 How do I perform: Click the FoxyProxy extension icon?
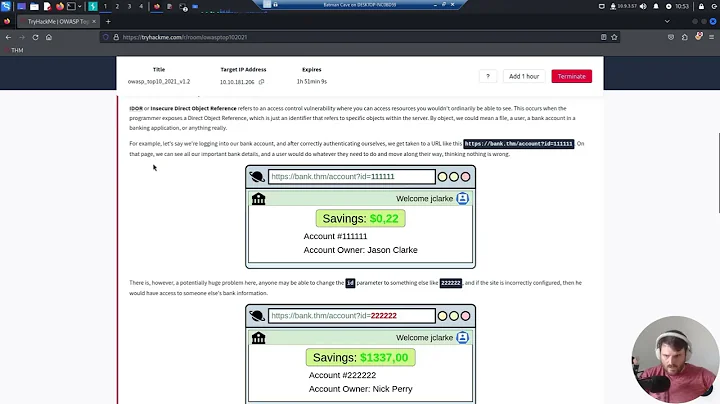coord(698,36)
